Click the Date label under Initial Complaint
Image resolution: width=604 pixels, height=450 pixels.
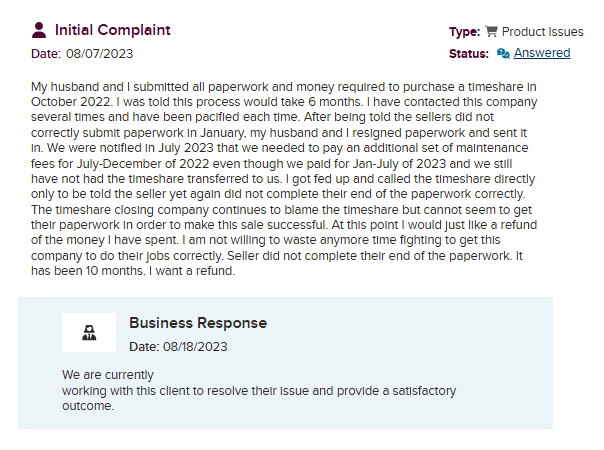tap(46, 53)
